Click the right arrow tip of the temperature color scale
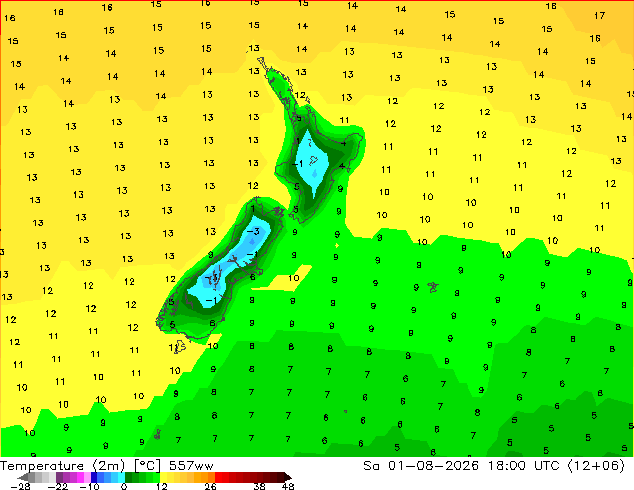This screenshot has height=490, width=634. [288, 477]
